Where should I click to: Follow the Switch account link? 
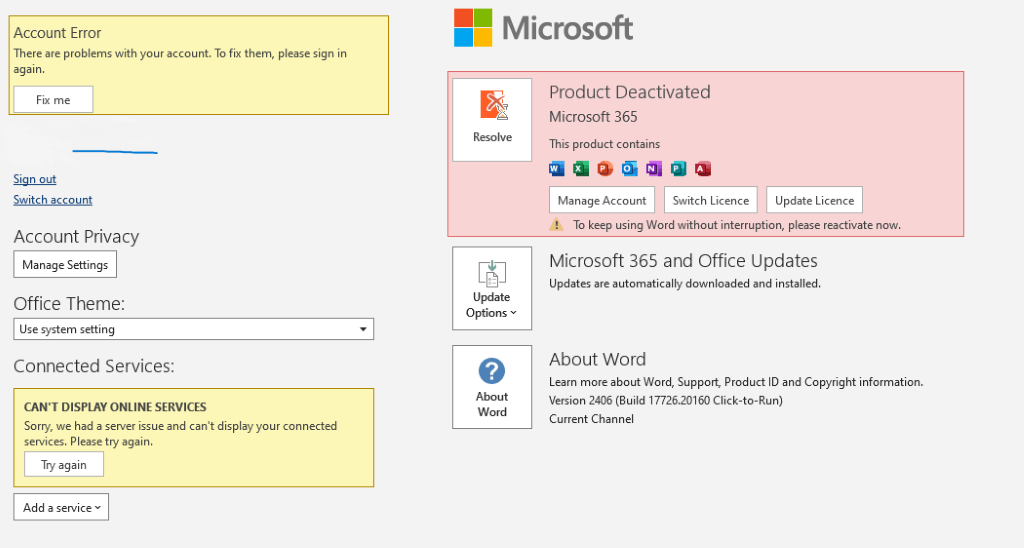click(53, 200)
